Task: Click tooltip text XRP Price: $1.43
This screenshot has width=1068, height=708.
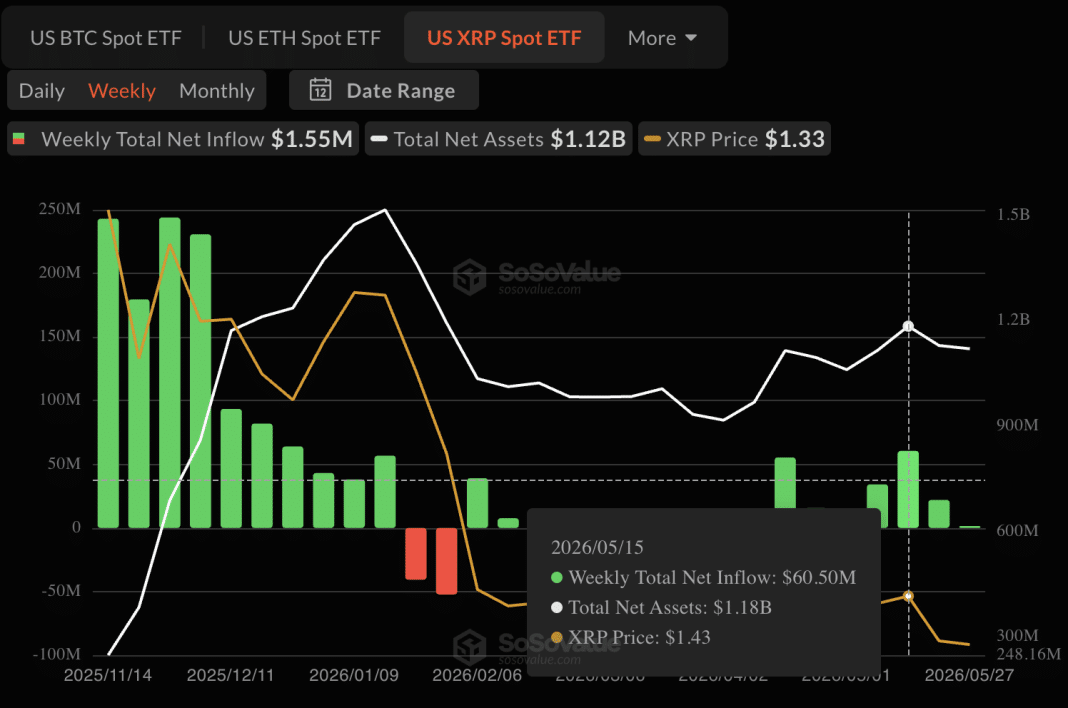Action: [x=640, y=637]
